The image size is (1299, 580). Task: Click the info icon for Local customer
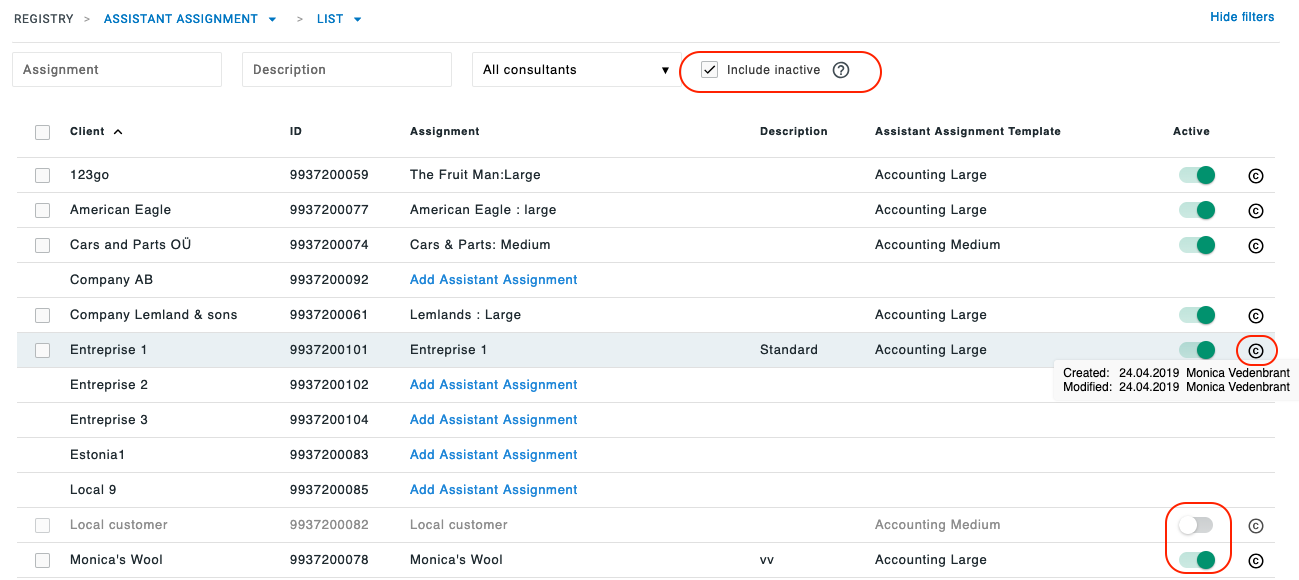point(1256,526)
